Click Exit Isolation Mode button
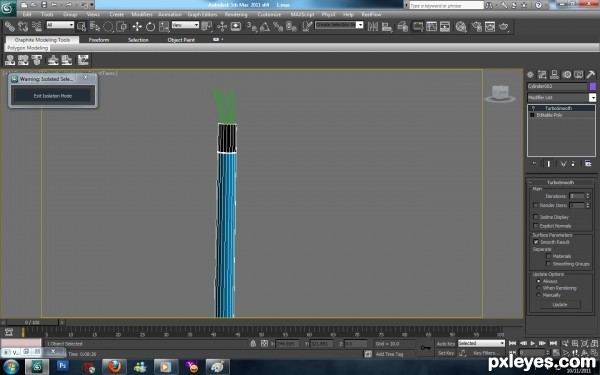 [53, 96]
